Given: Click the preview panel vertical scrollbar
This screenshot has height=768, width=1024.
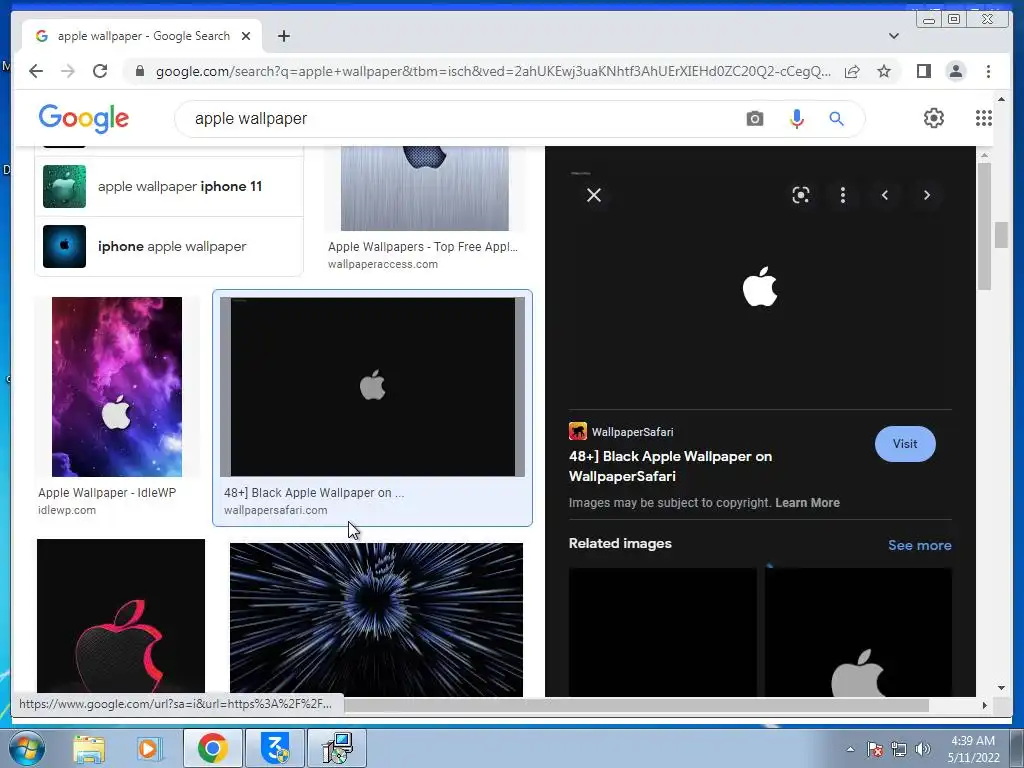Looking at the screenshot, I should (x=984, y=225).
